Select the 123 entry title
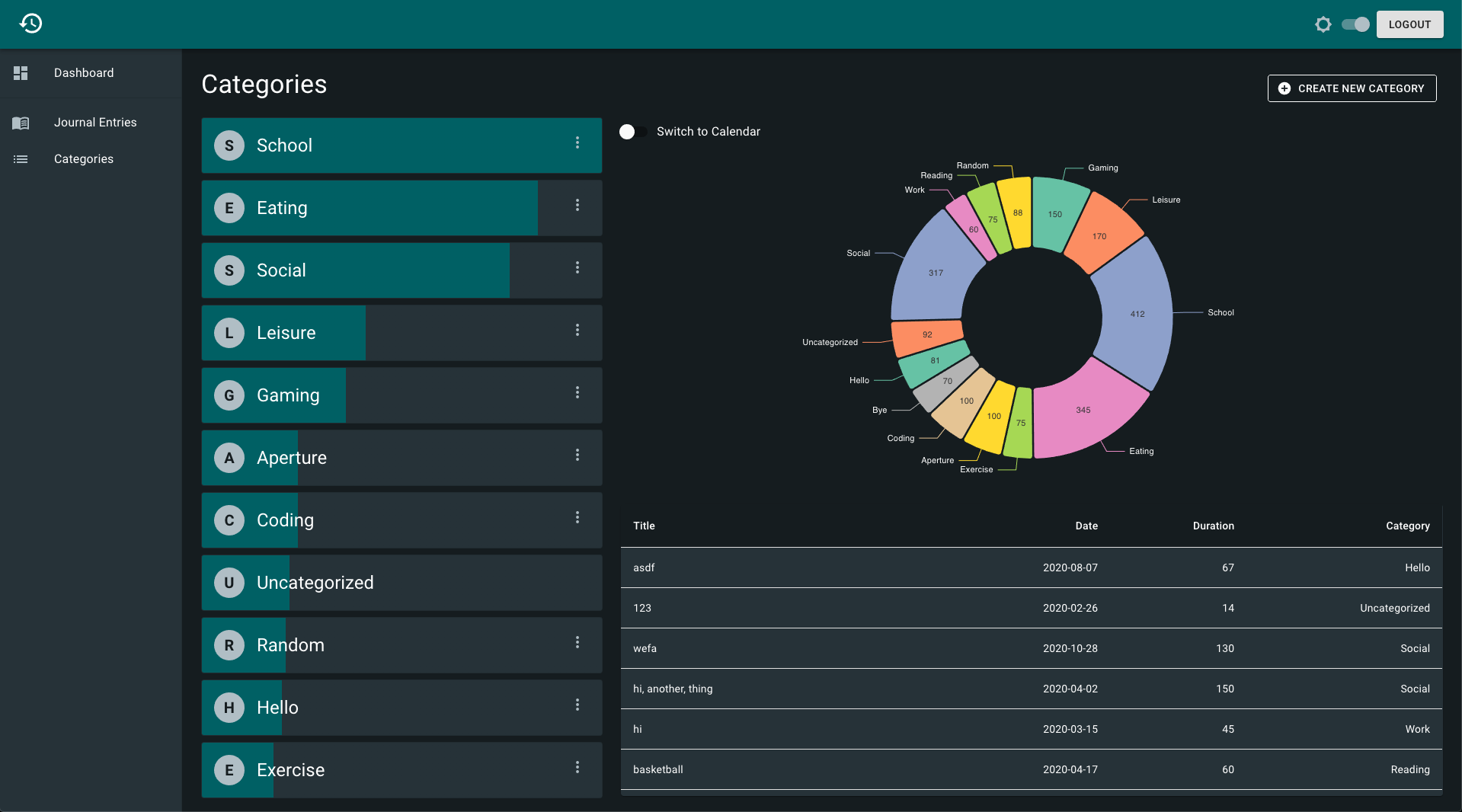This screenshot has width=1462, height=812. [642, 608]
